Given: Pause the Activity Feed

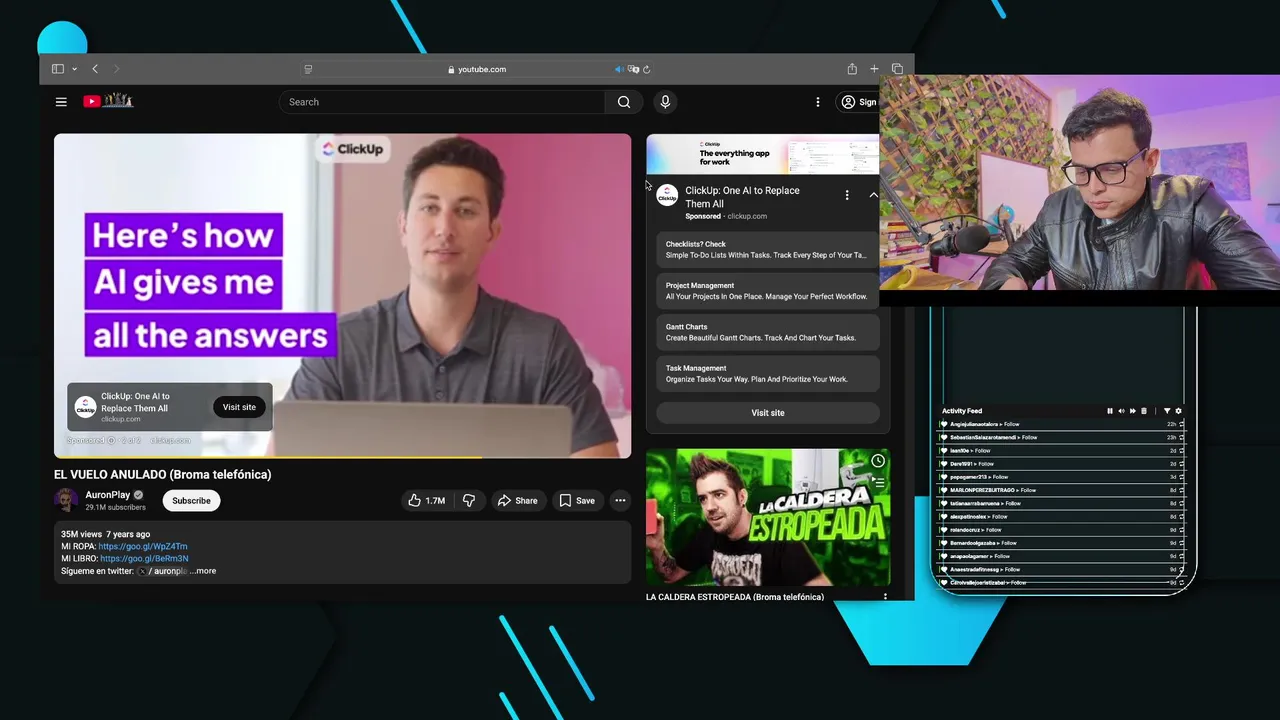Looking at the screenshot, I should [1109, 411].
